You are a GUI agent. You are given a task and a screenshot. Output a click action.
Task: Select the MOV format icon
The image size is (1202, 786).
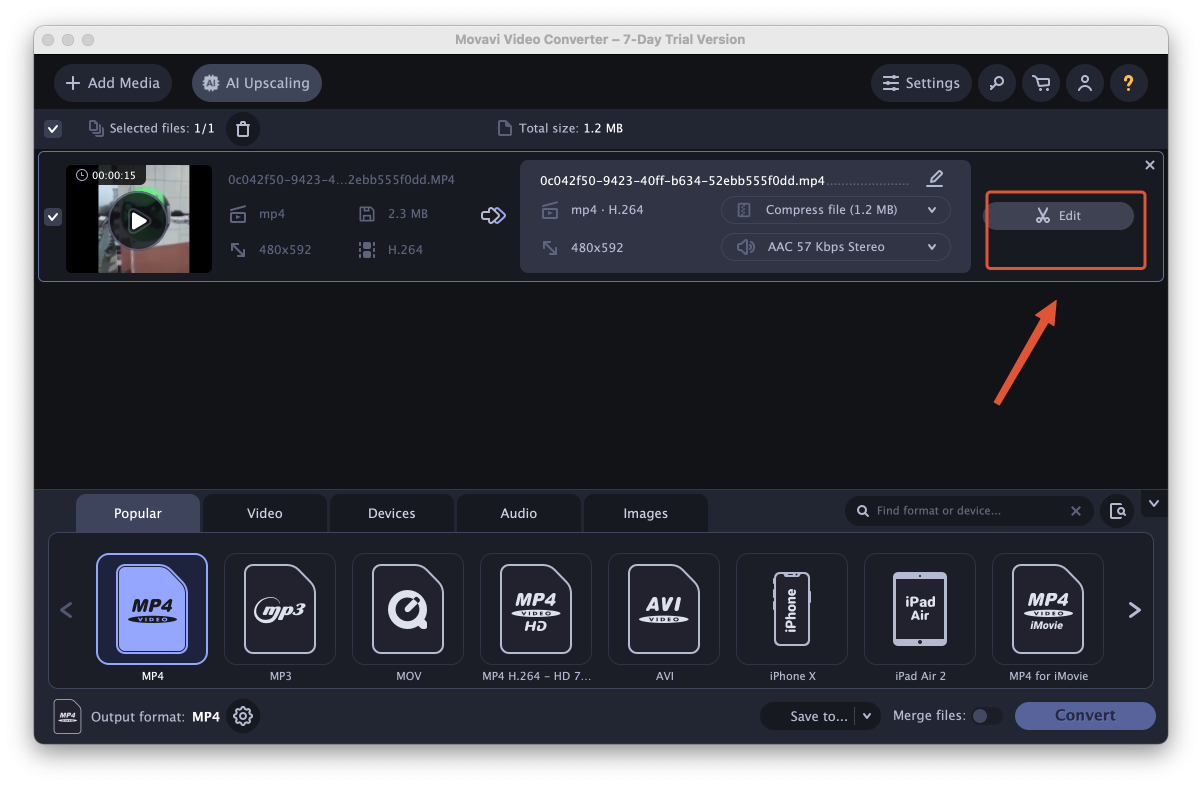click(x=408, y=609)
